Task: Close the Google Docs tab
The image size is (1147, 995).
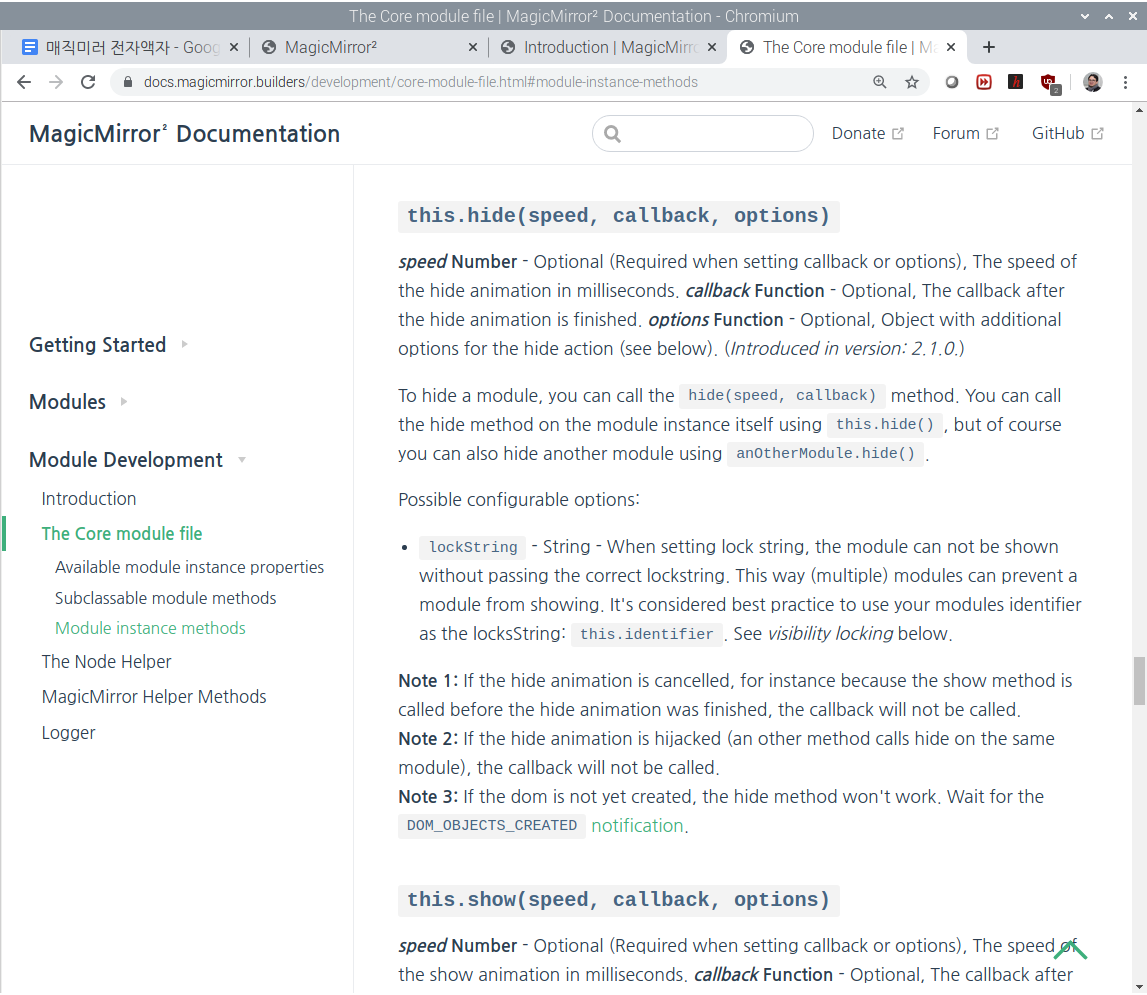Action: coord(233,47)
